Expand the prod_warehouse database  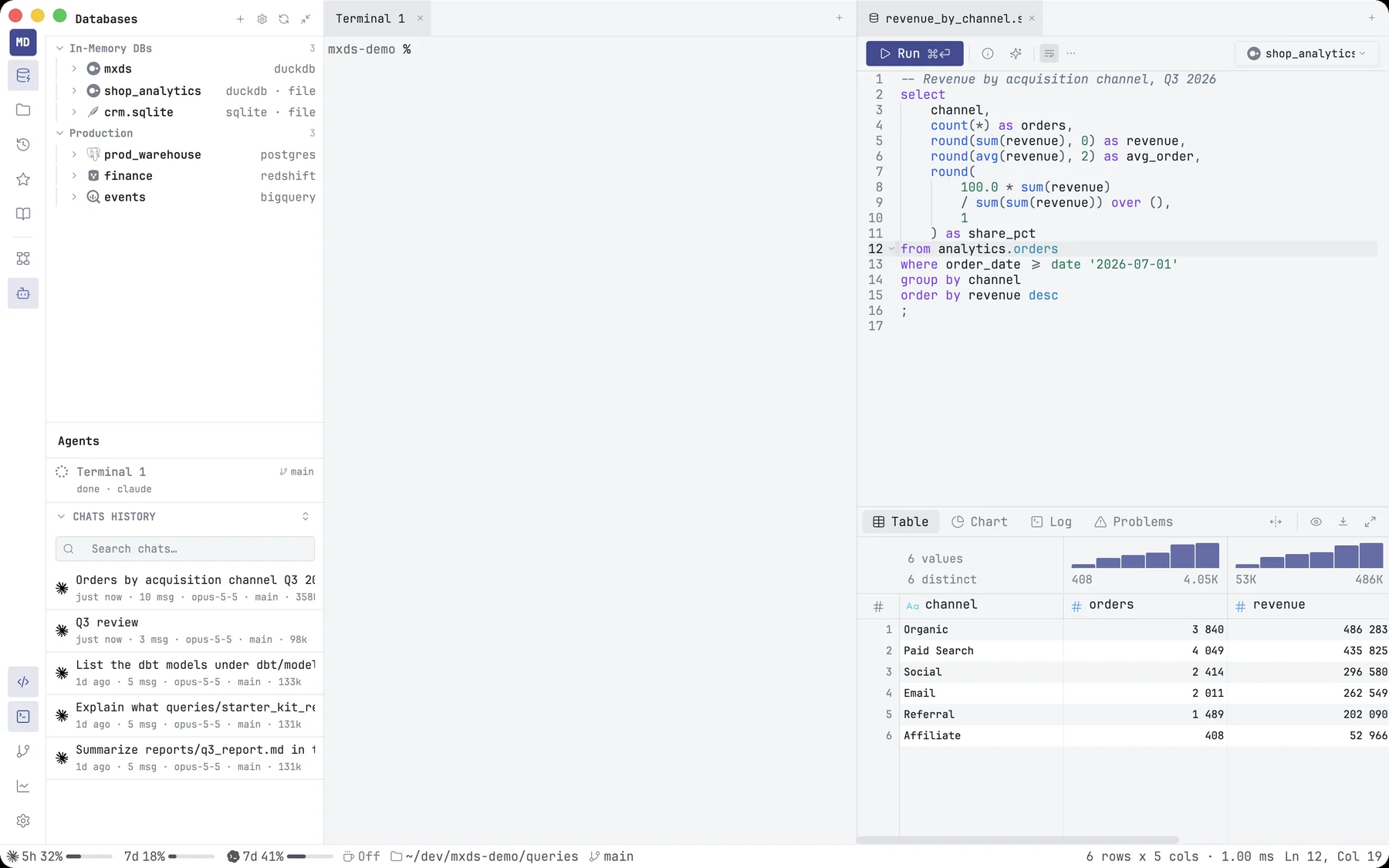[74, 154]
